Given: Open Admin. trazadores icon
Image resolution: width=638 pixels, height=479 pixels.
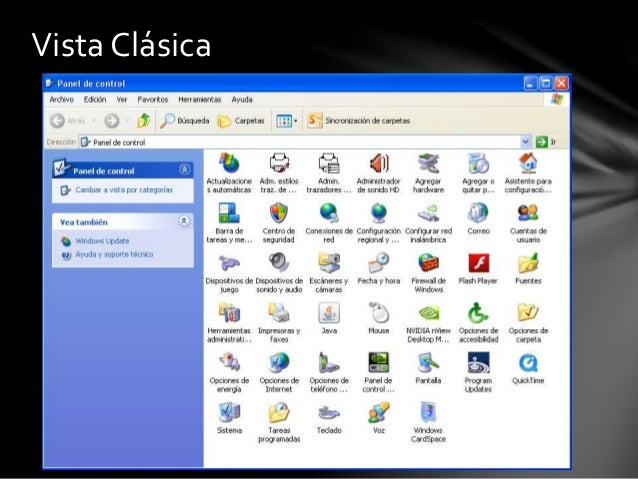Looking at the screenshot, I should click(329, 164).
